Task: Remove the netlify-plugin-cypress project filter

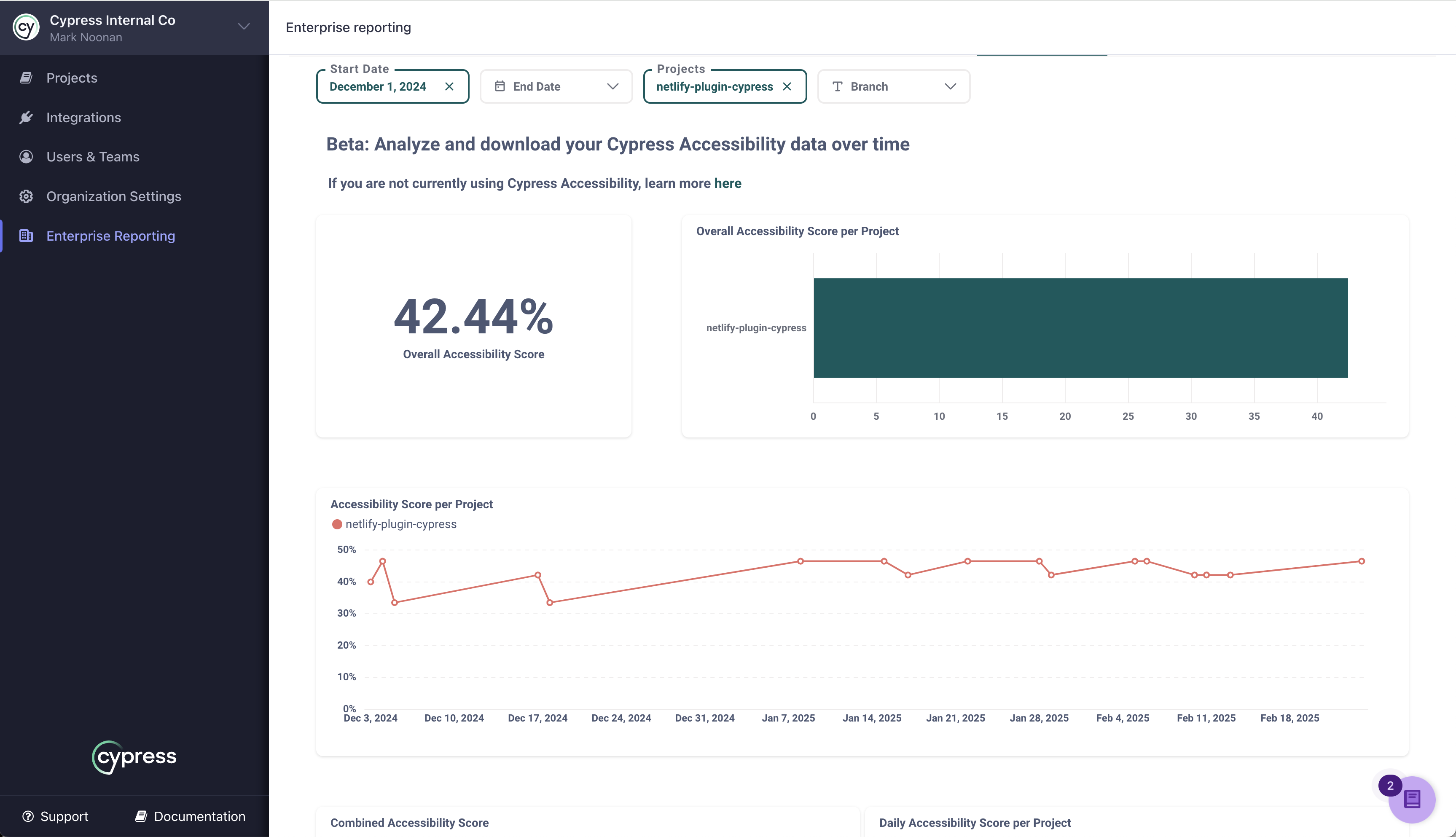Action: click(787, 86)
